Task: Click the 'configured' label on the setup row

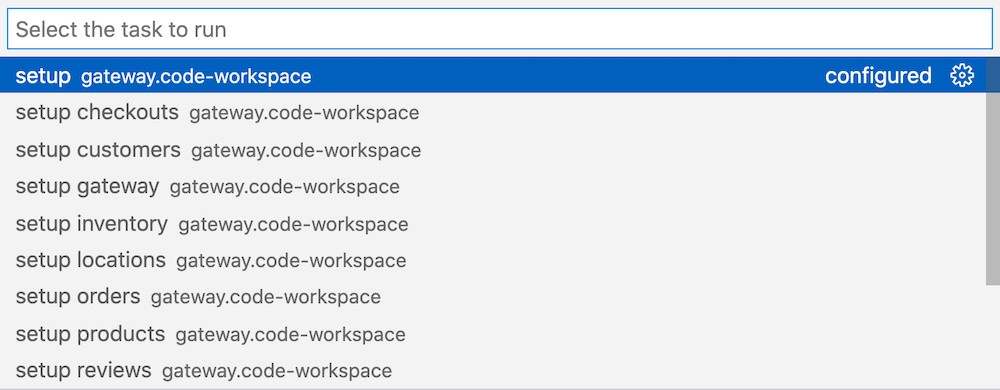Action: tap(878, 76)
